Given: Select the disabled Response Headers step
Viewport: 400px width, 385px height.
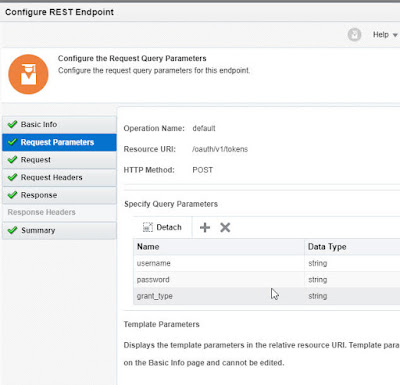Looking at the screenshot, I should click(x=59, y=212).
